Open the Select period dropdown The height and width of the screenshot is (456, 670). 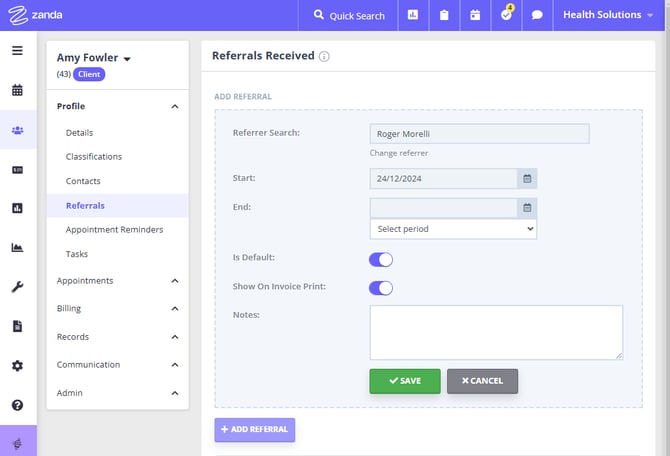click(x=453, y=229)
